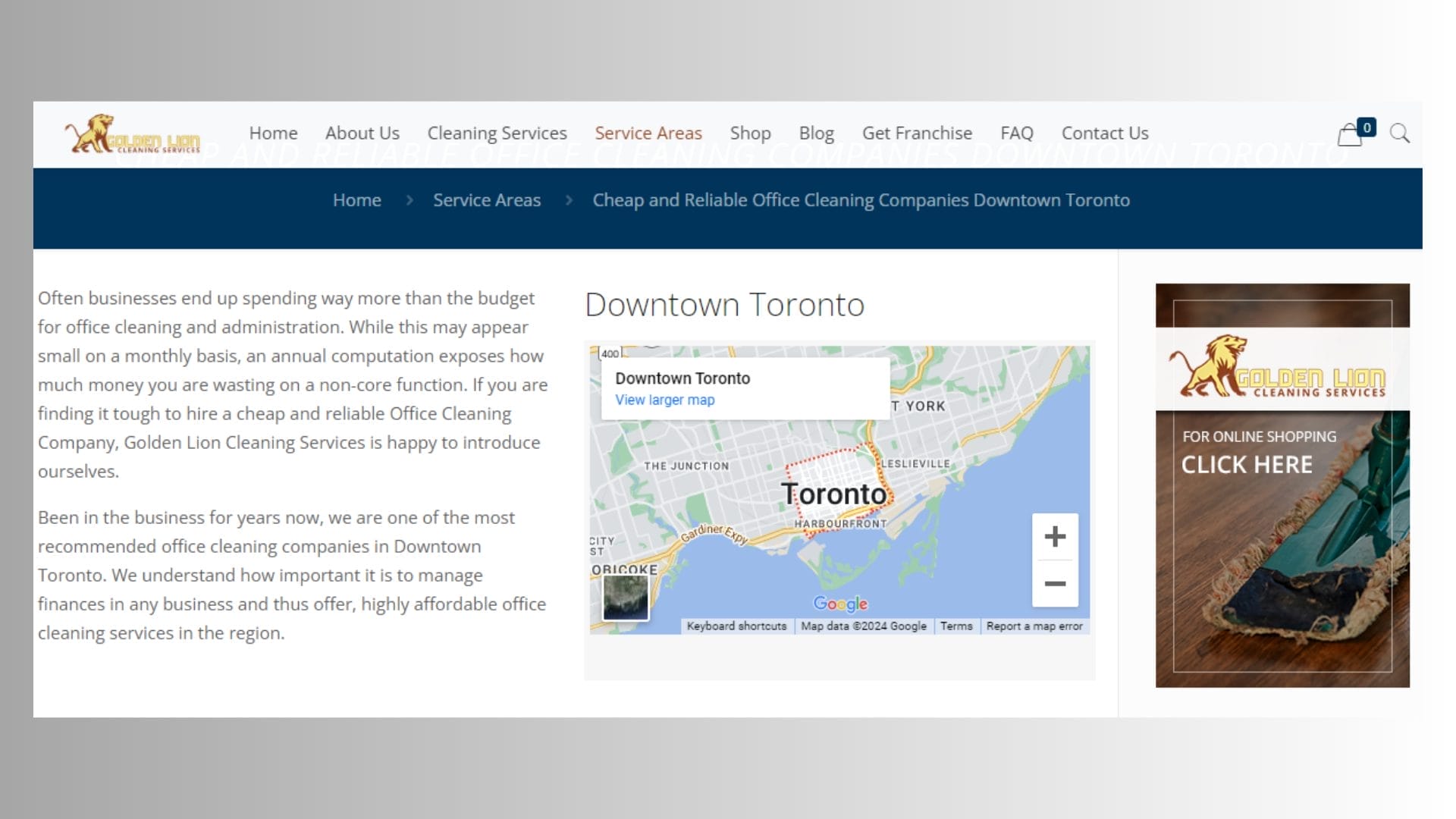Zoom out on the map with minus icon
Viewport: 1456px width, 819px height.
coord(1055,583)
